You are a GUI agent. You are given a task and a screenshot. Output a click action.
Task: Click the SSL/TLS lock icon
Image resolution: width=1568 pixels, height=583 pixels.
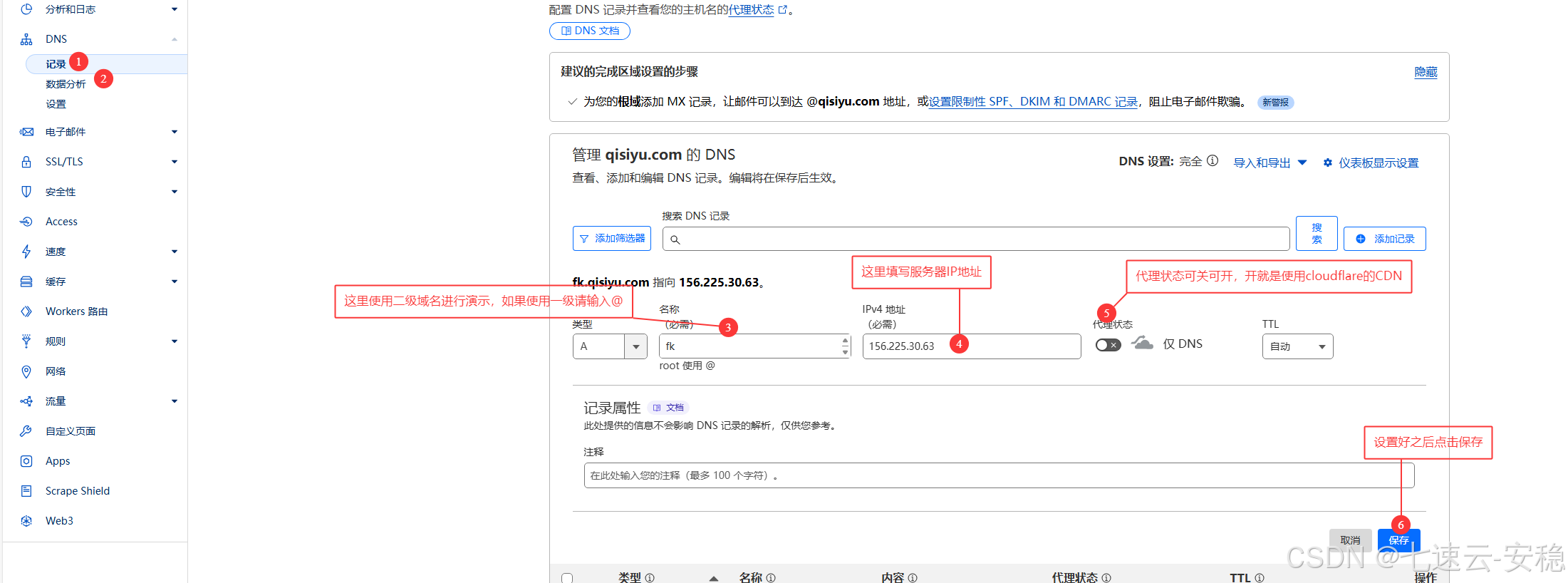pos(26,162)
